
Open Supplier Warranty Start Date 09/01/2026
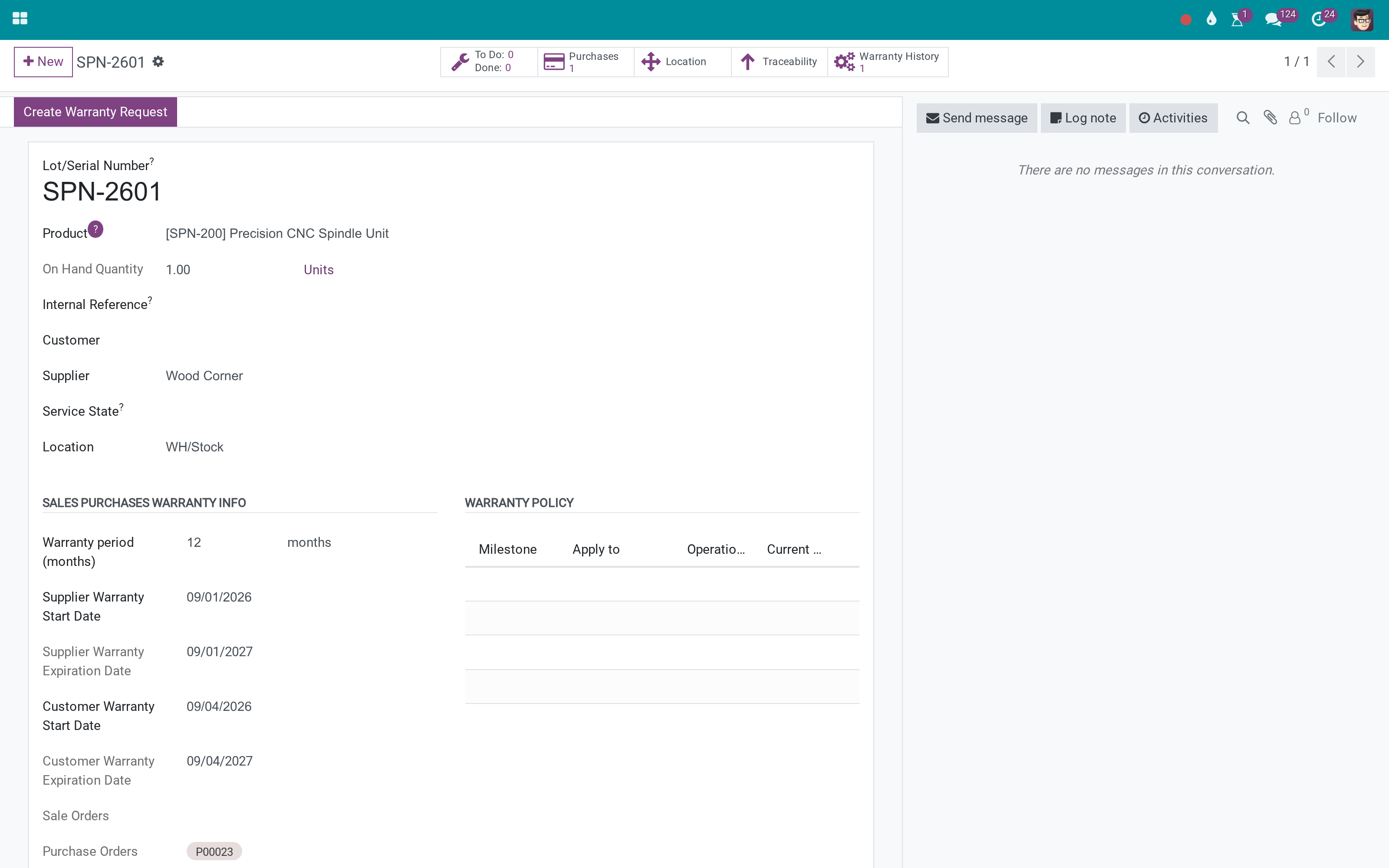219,597
